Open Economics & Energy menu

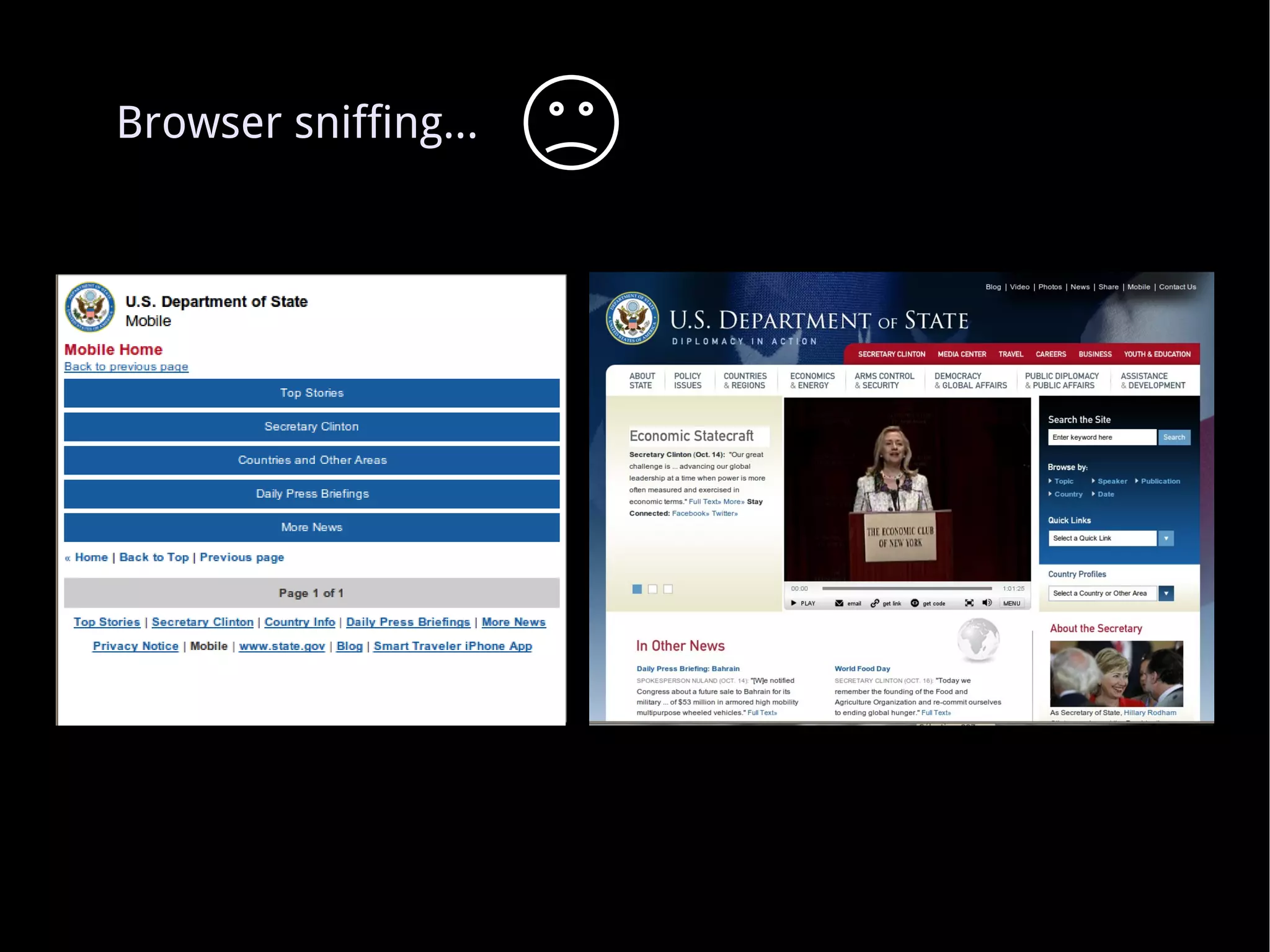coord(812,381)
